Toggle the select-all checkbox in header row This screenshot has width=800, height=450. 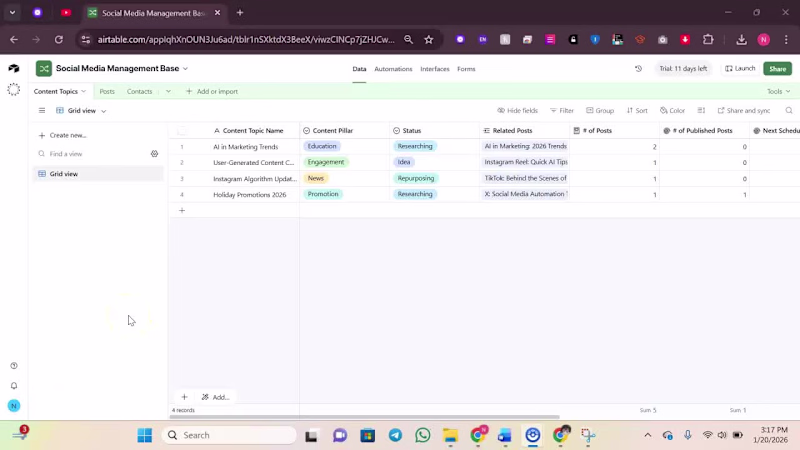[182, 131]
